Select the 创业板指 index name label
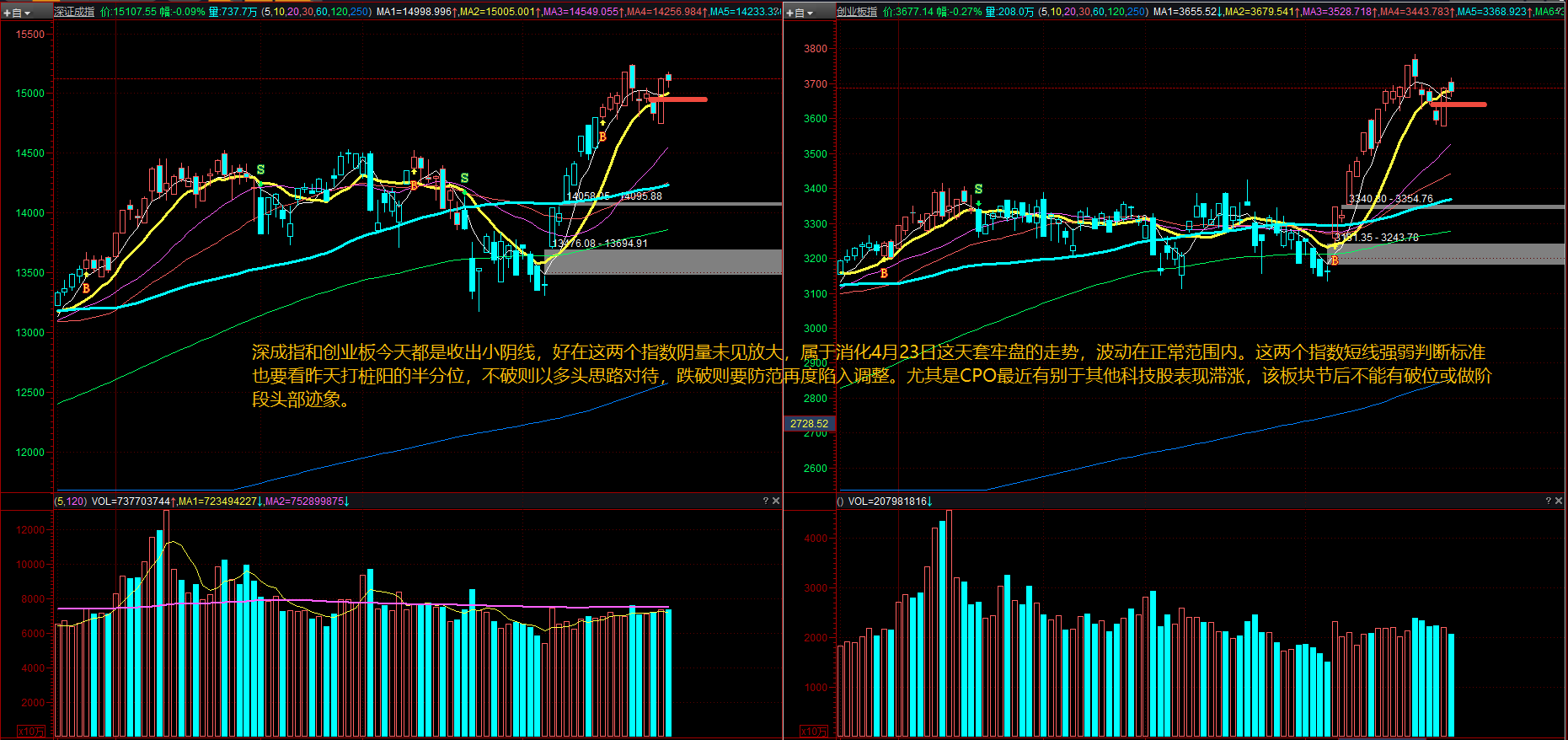 [857, 12]
